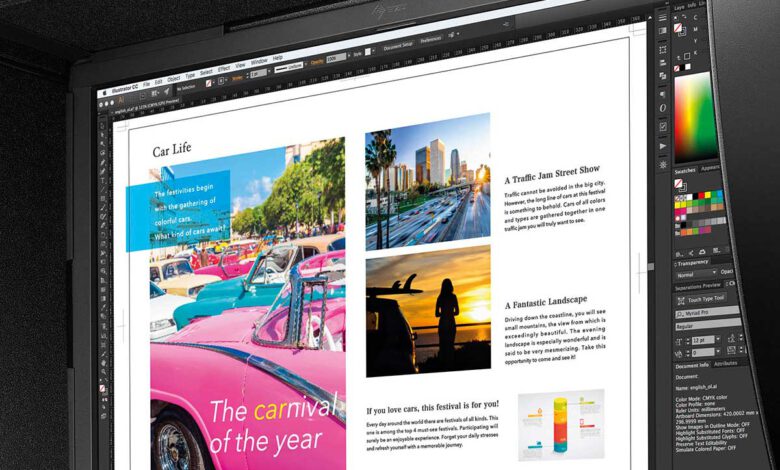The width and height of the screenshot is (780, 470).
Task: Open the sun-shaped panel icon in dock
Action: click(x=663, y=165)
